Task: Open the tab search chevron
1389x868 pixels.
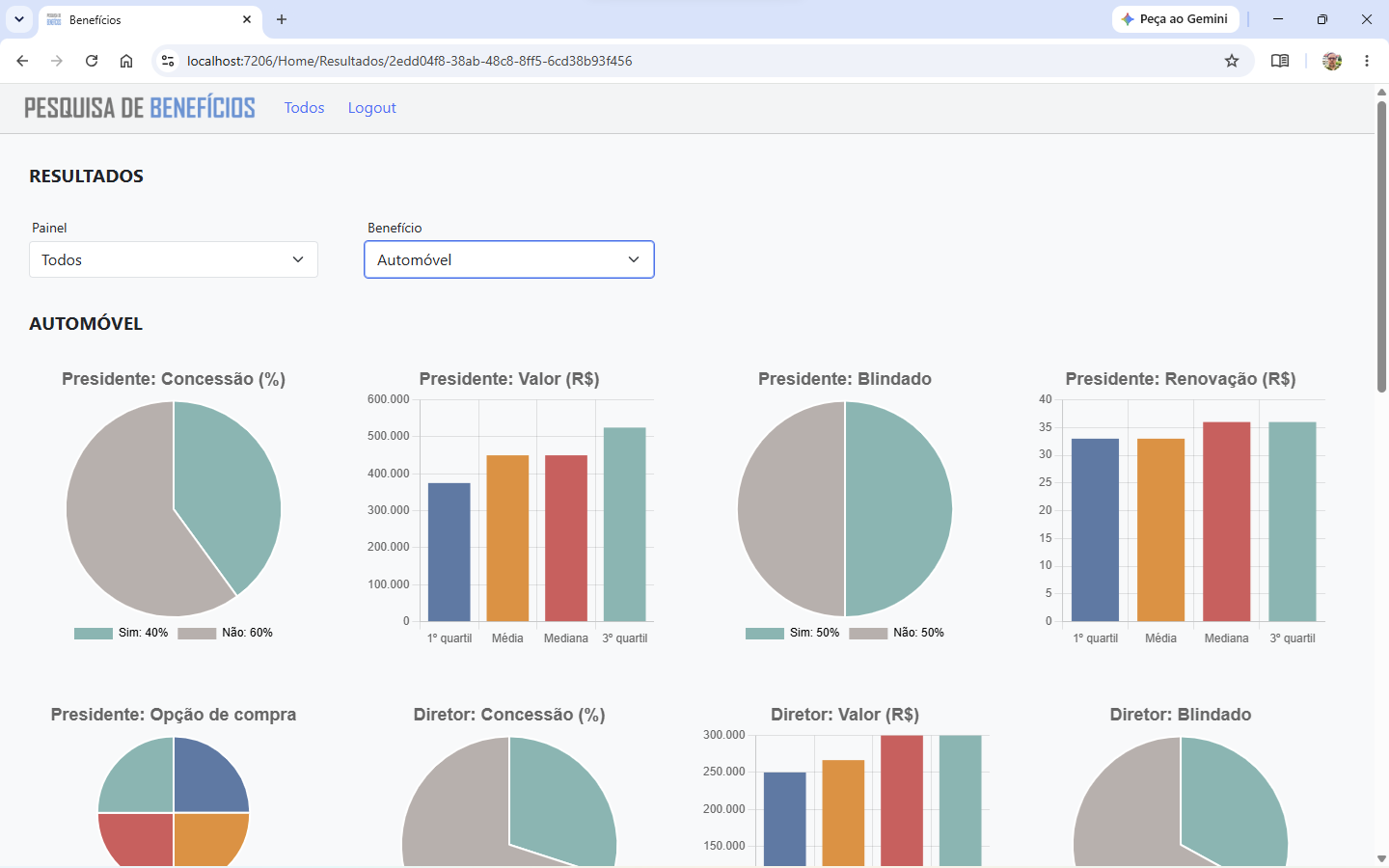Action: pyautogui.click(x=19, y=19)
